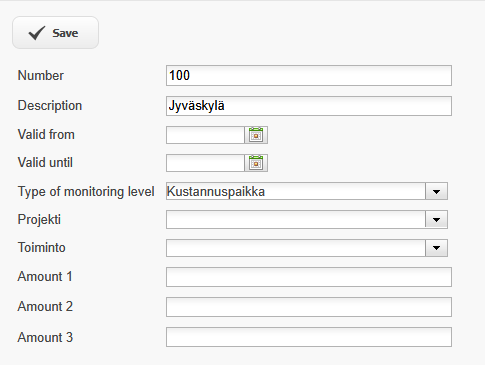Expand the Projekti dropdown arrow

click(436, 220)
